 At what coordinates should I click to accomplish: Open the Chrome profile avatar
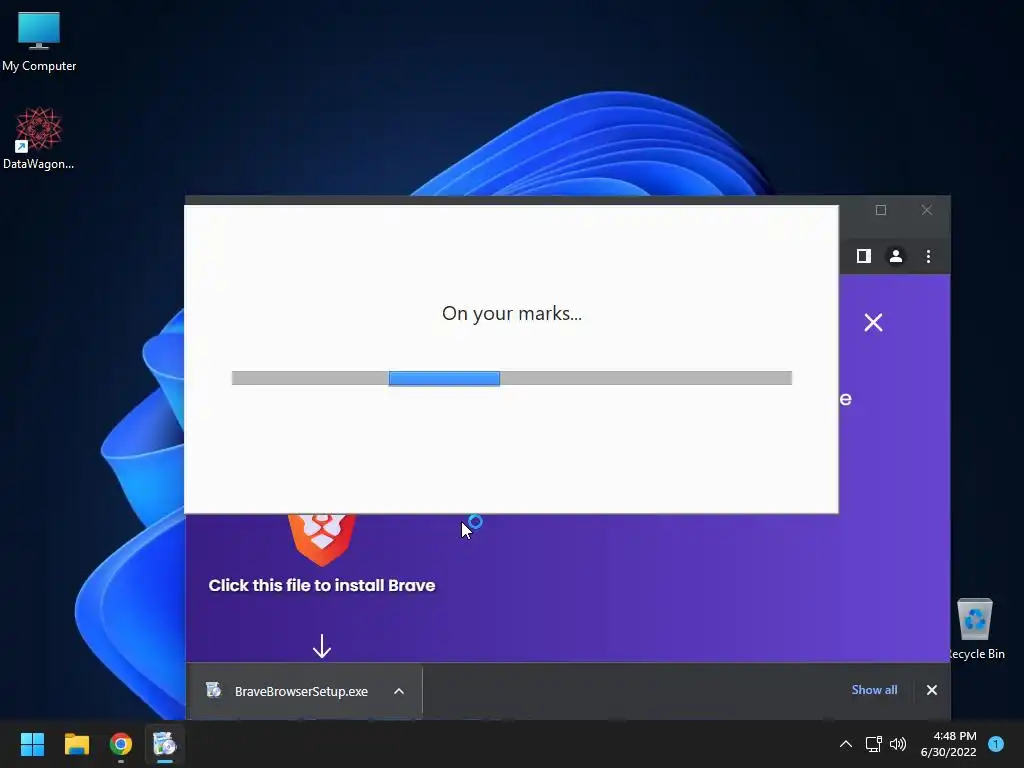[x=896, y=256]
